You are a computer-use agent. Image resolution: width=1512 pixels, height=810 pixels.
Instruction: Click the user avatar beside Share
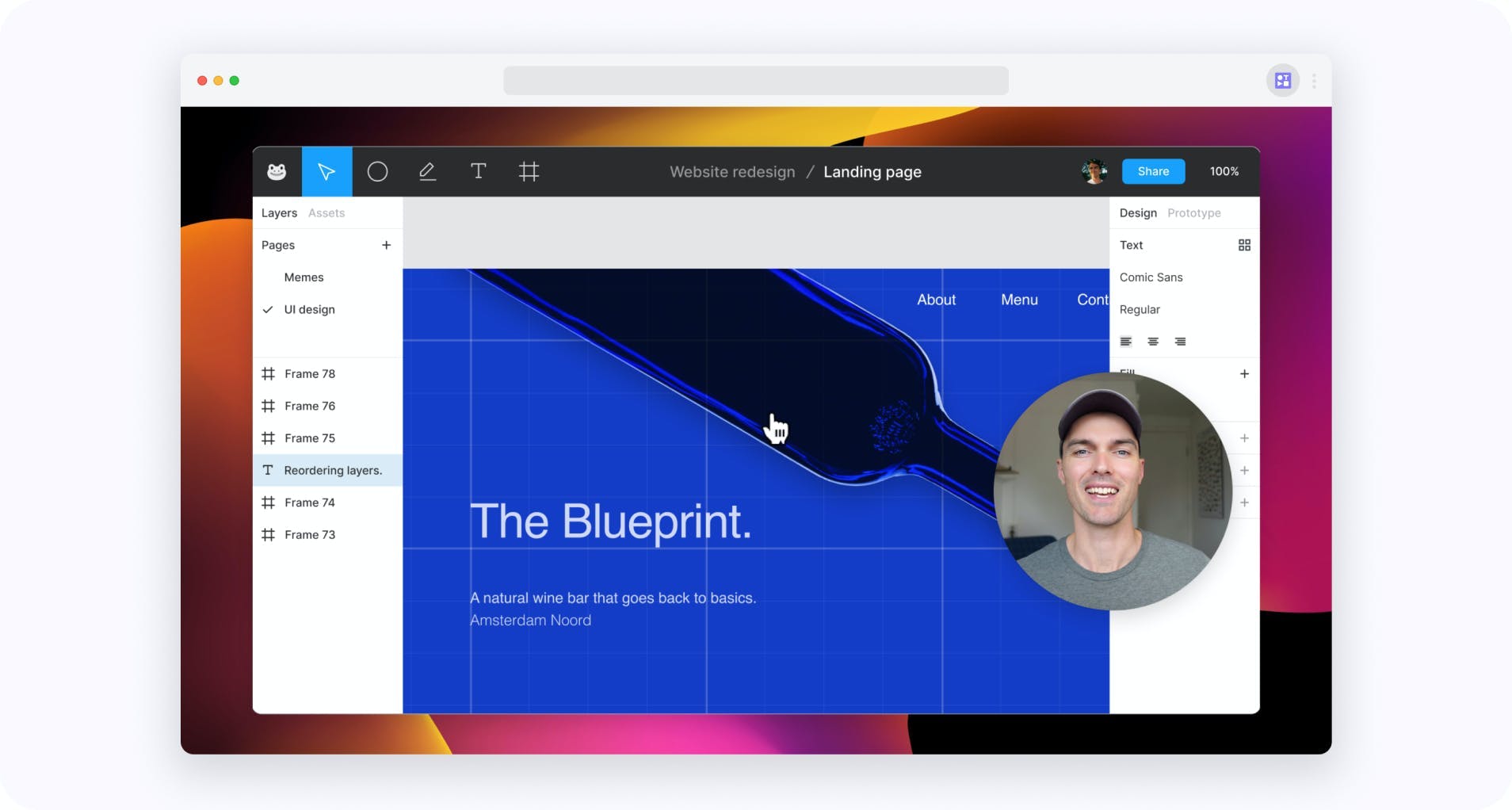coord(1094,171)
